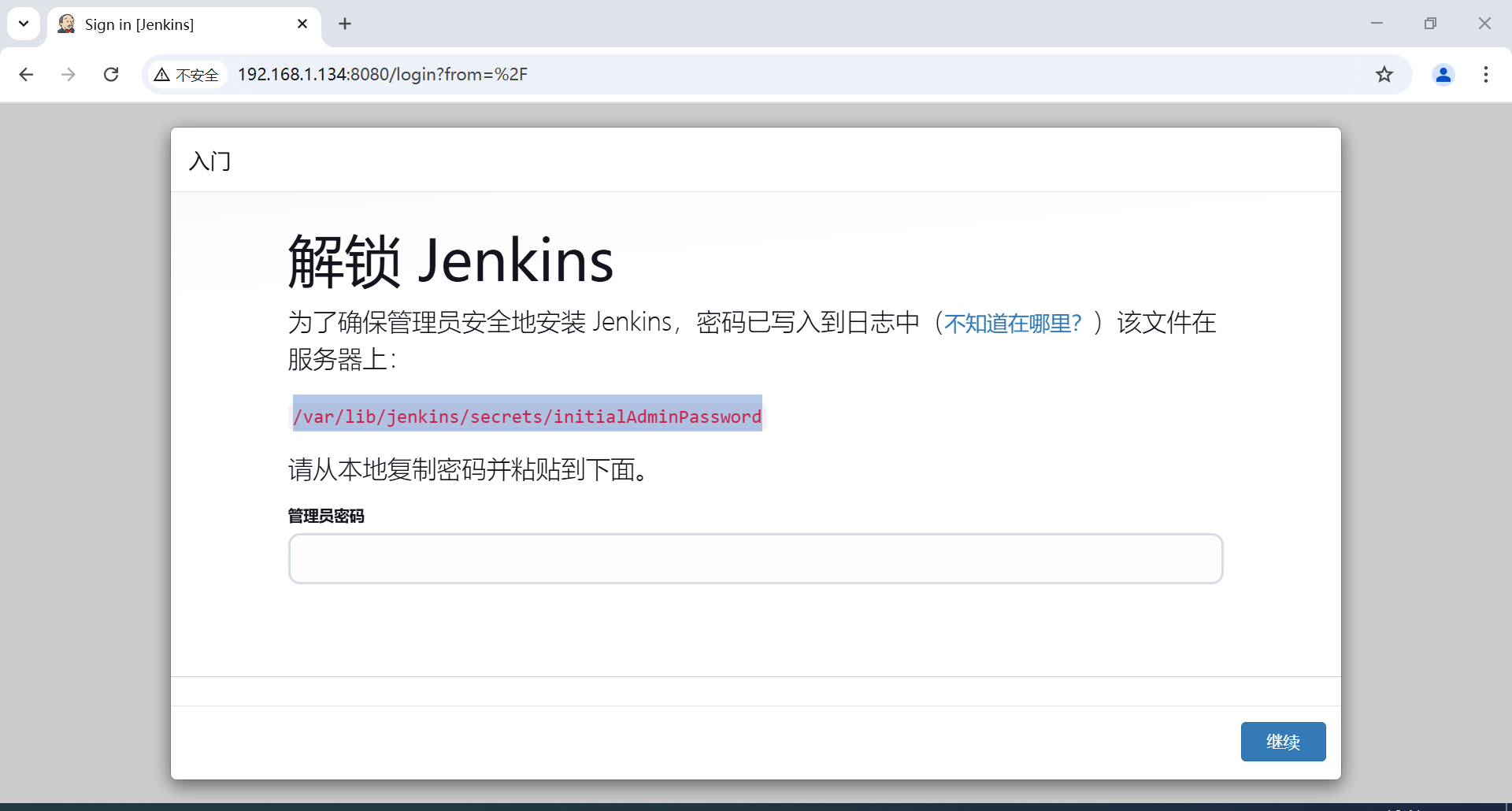
Task: Click the 入门 dialog title
Action: (x=210, y=161)
